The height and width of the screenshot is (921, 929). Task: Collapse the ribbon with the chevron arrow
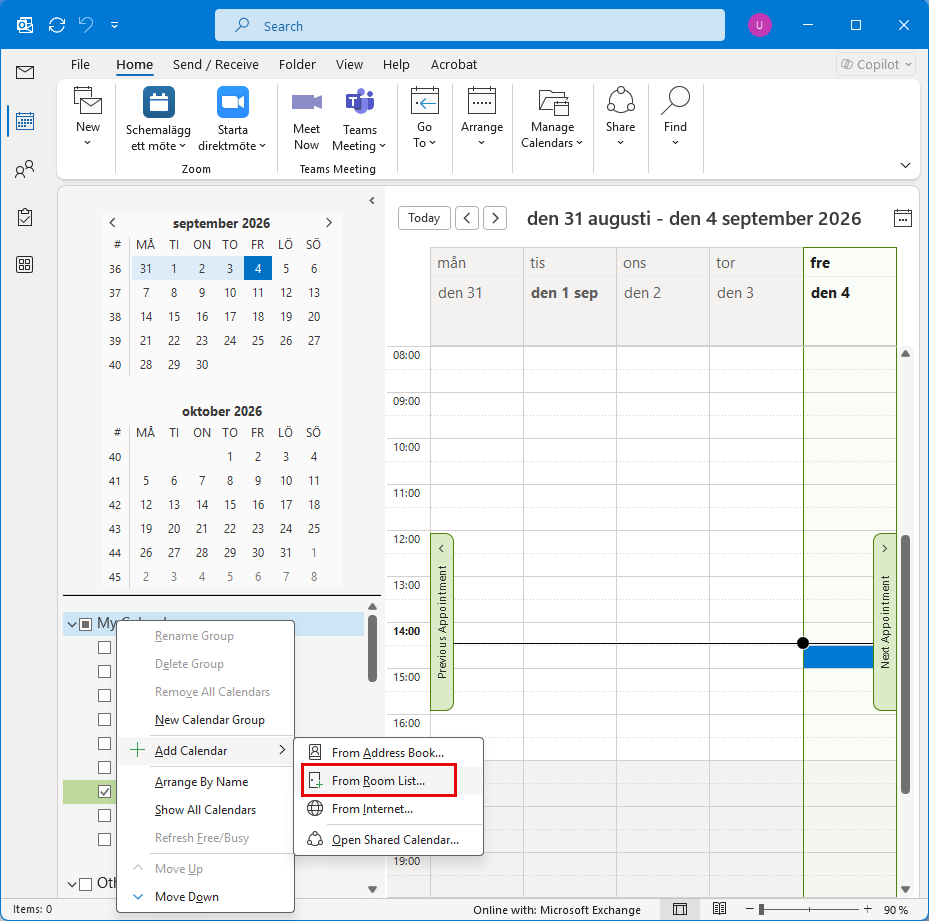(905, 165)
